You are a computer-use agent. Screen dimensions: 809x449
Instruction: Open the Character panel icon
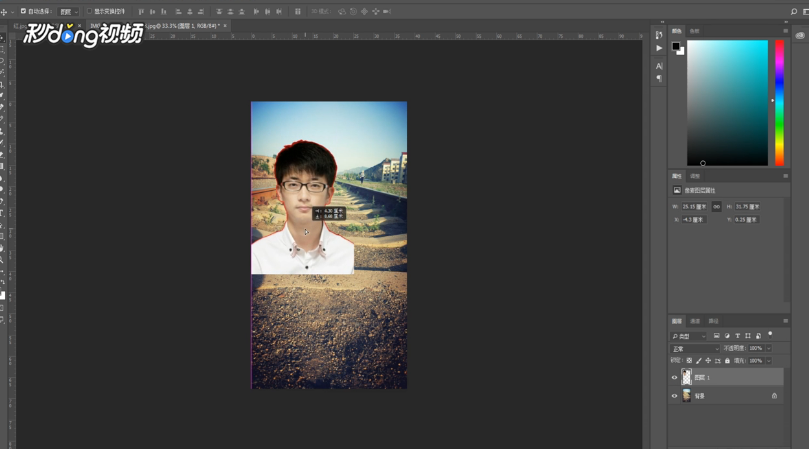[x=659, y=66]
